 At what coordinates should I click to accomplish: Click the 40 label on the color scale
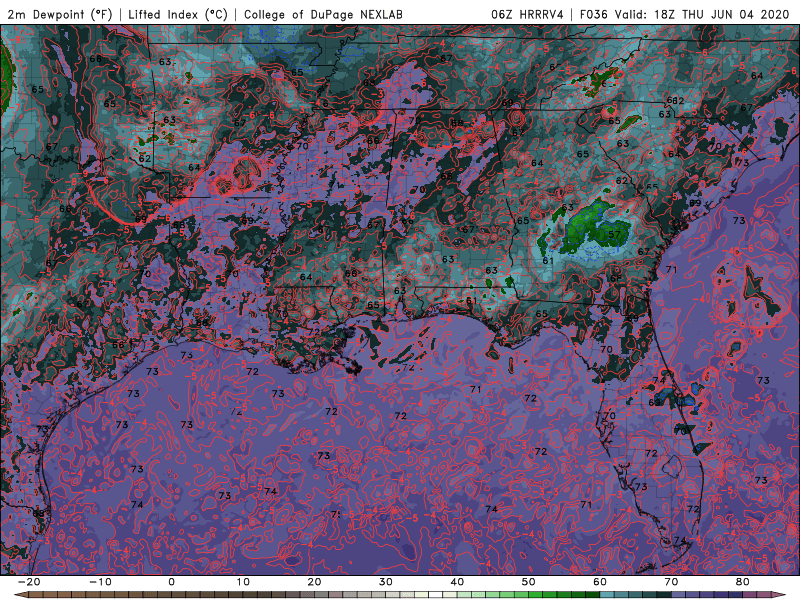click(x=457, y=582)
